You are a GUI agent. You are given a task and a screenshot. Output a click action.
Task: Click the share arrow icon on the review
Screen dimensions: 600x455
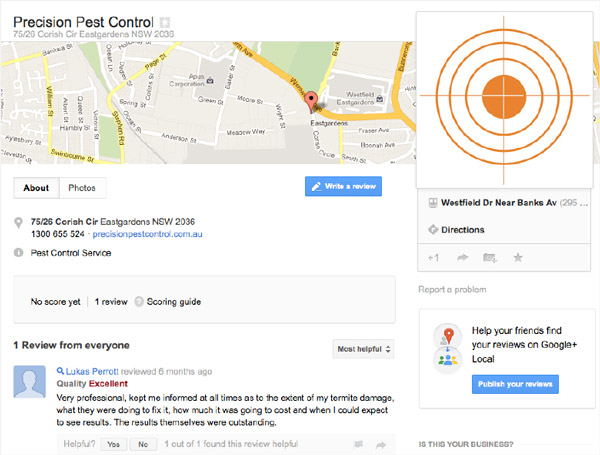[380, 444]
